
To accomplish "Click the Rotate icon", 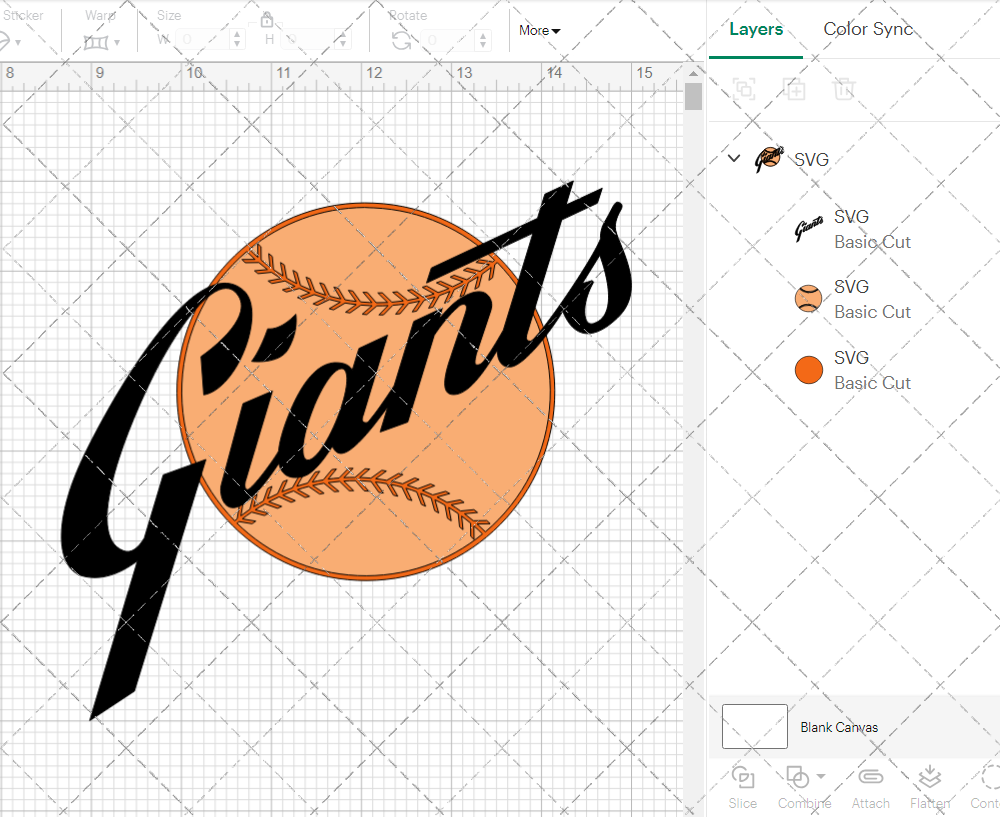I will coord(401,41).
